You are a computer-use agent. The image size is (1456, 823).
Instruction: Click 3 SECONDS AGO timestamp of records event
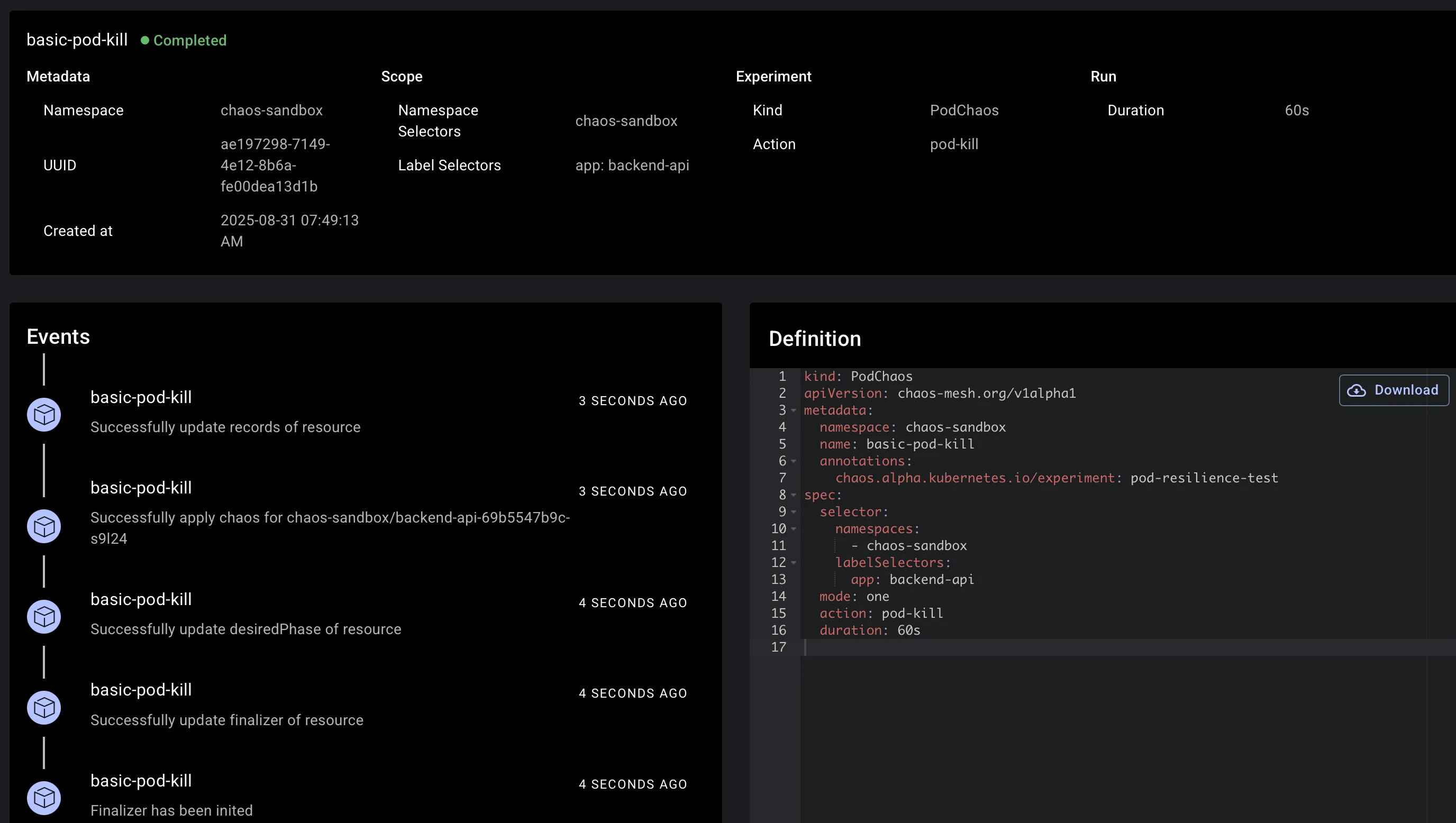[x=632, y=401]
